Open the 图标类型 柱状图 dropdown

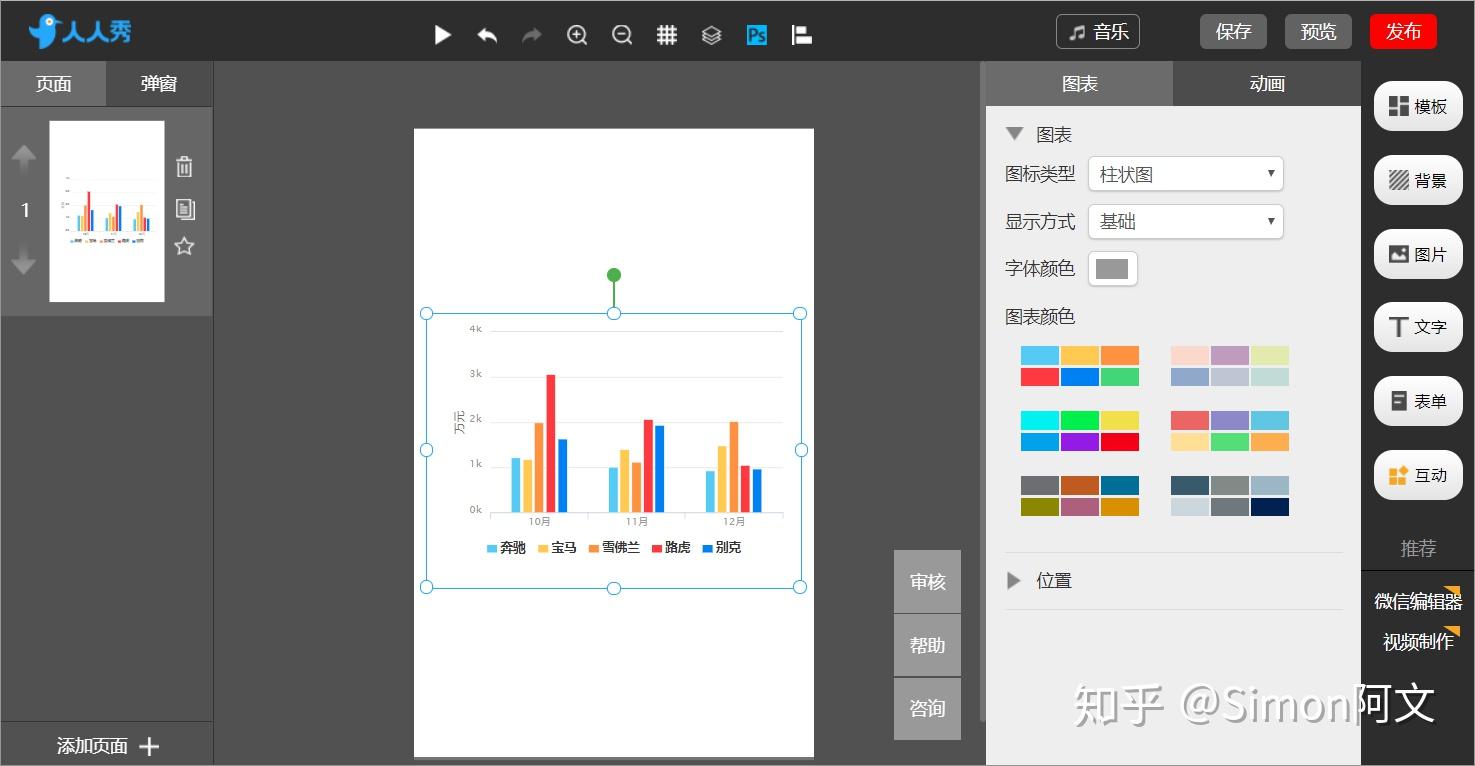[x=1185, y=174]
